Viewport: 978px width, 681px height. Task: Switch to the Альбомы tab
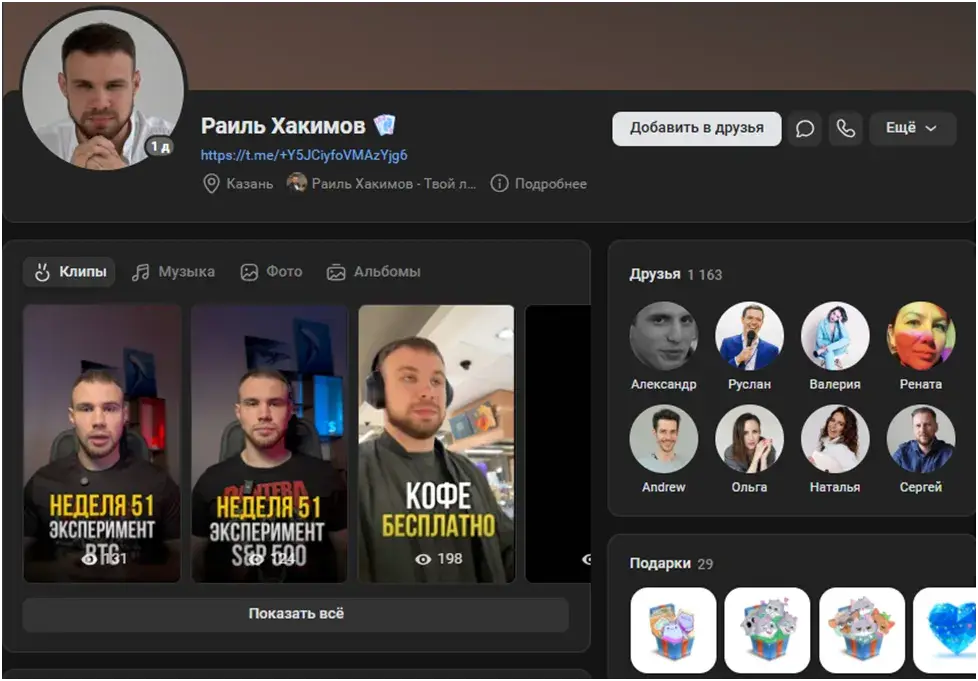(374, 272)
